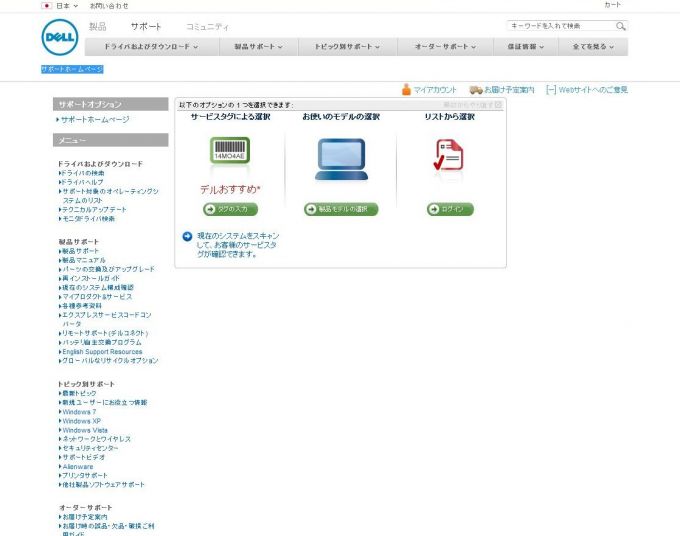Open ネットワークとワイヤレス sidebar link
The image size is (680, 536).
tap(96, 439)
